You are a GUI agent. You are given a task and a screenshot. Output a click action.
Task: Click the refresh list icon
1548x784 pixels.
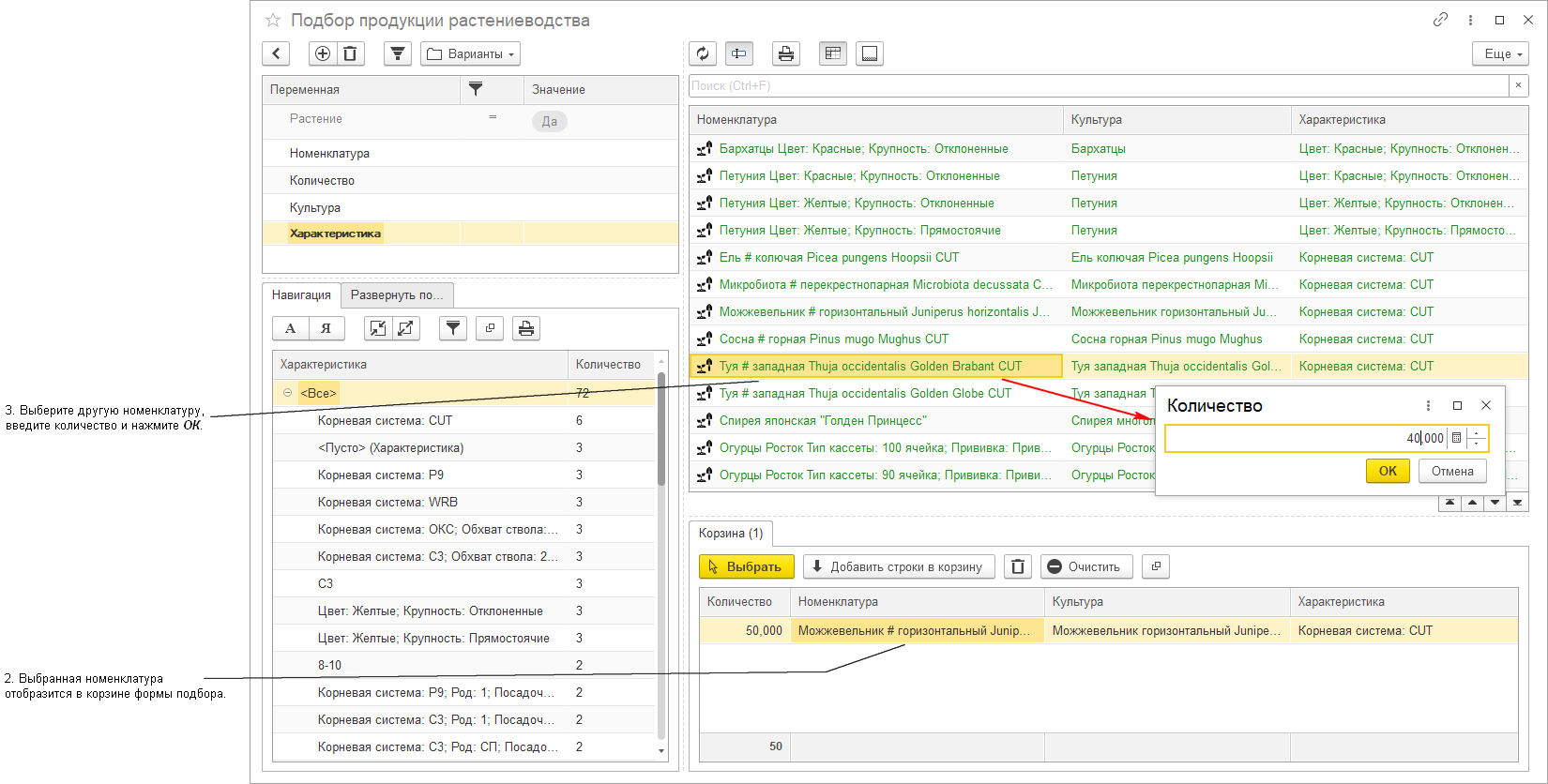[703, 53]
